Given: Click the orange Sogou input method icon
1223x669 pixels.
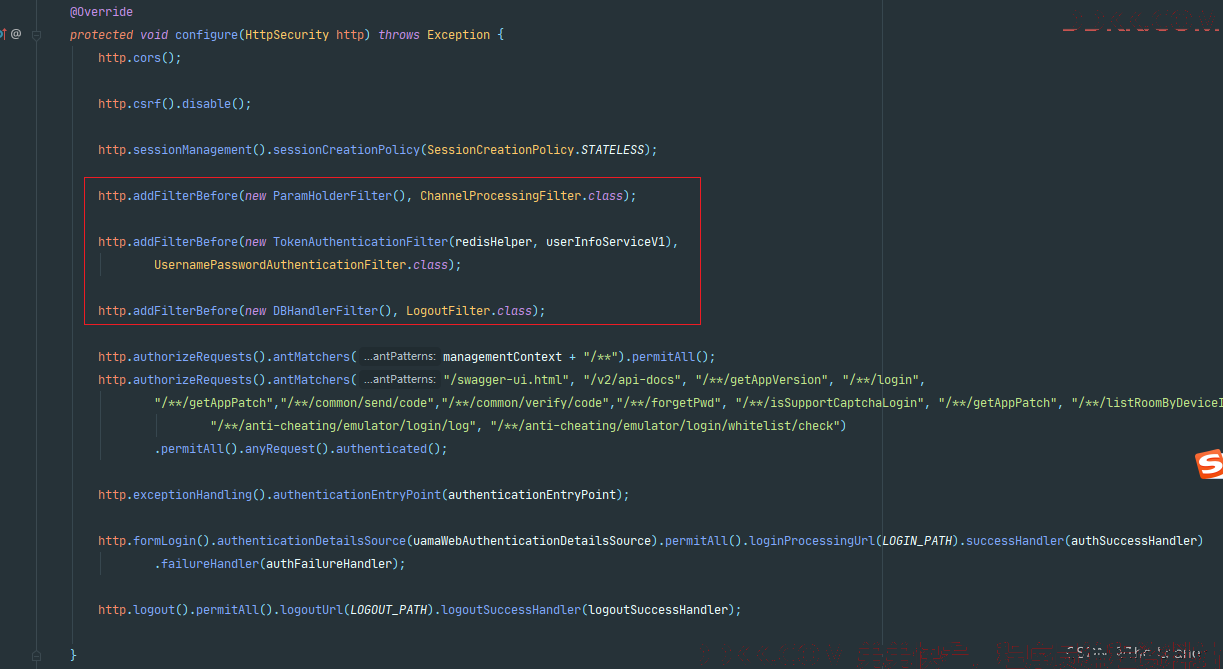Looking at the screenshot, I should 1210,465.
